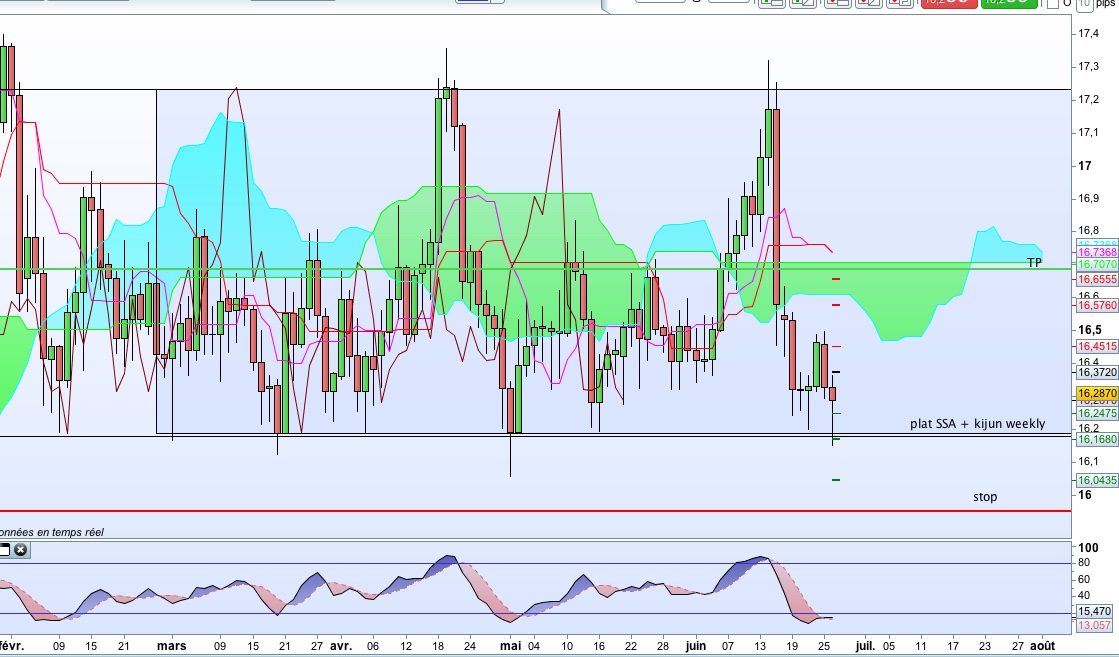Click the yellow current price tag 16,2870
Screen dimensions: 1119x657
1095,394
